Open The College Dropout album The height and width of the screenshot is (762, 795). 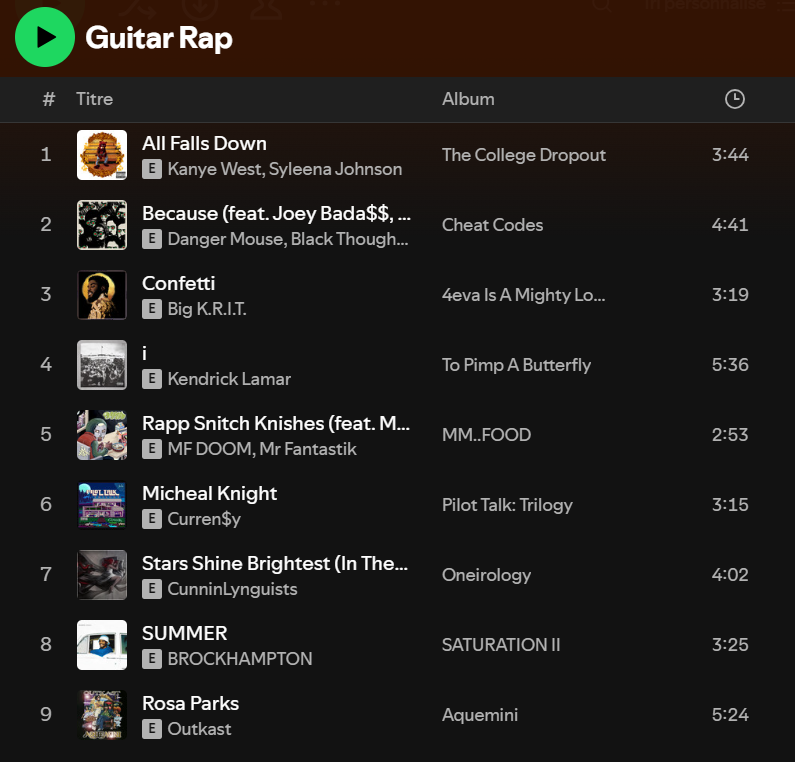[524, 155]
